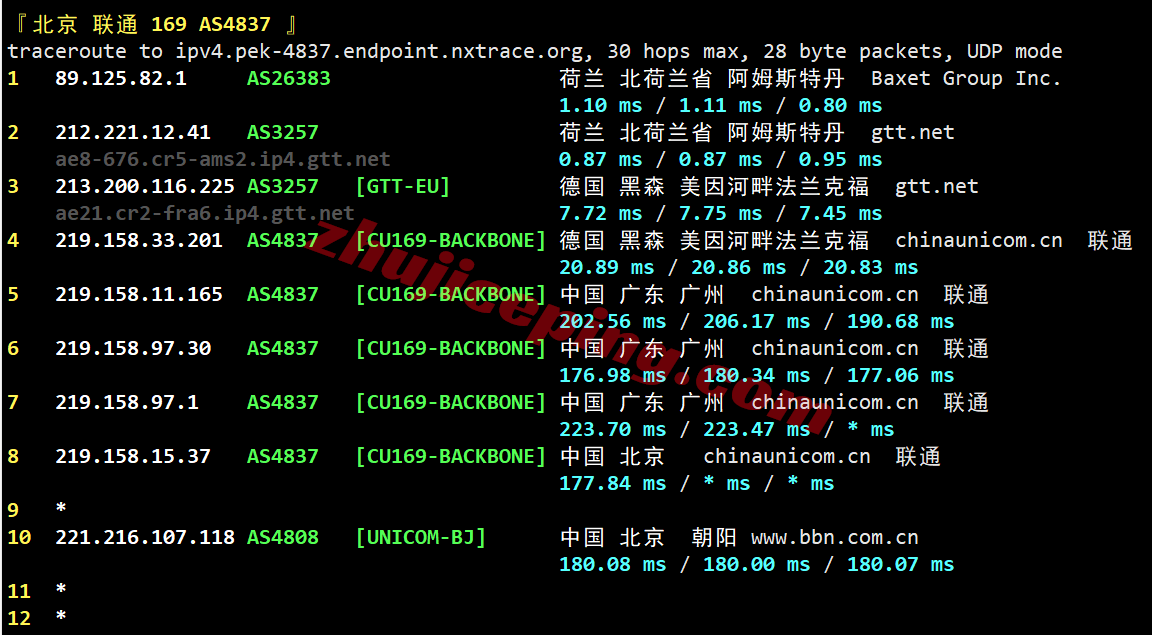The height and width of the screenshot is (635, 1152).
Task: Click hop number 12
Action: 19,618
